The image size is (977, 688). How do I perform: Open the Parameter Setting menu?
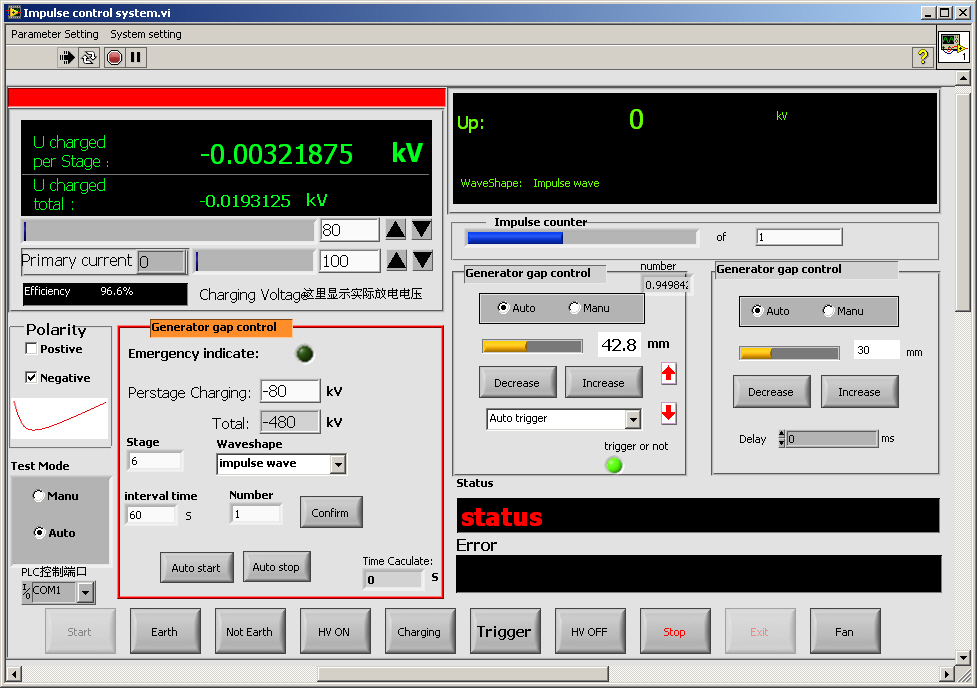[x=55, y=34]
